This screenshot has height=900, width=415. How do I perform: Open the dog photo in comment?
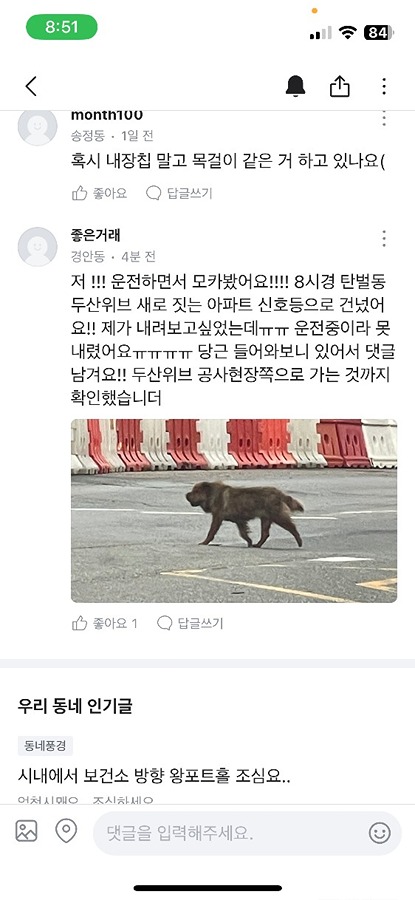pyautogui.click(x=234, y=511)
